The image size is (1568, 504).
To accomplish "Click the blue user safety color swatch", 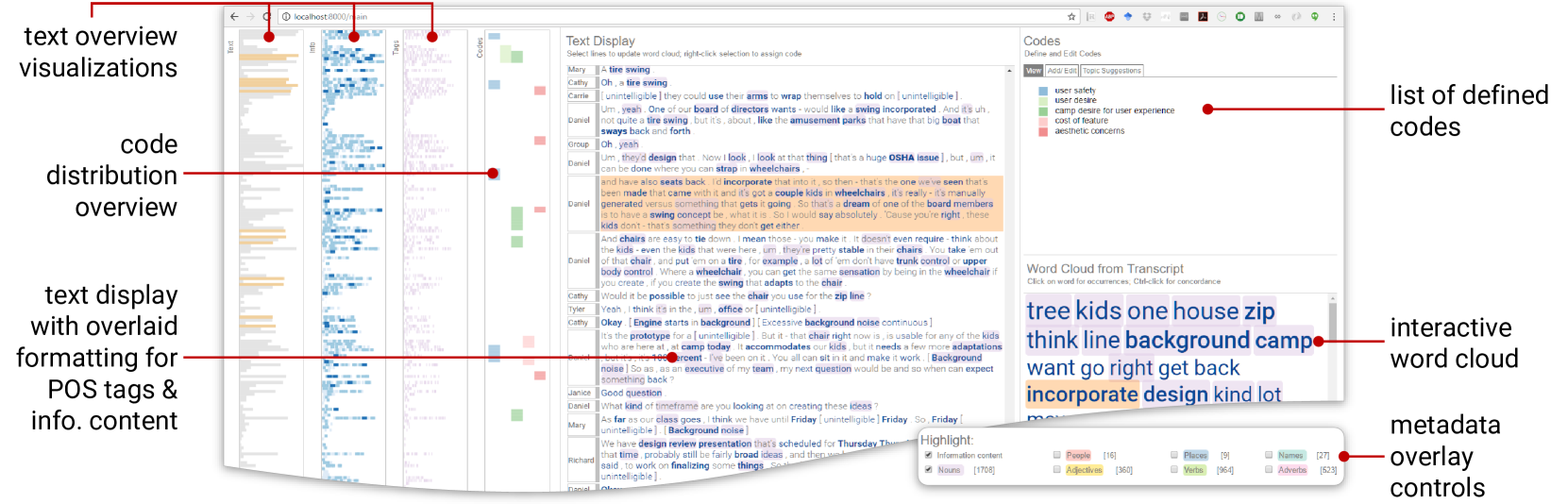I will tap(1043, 91).
